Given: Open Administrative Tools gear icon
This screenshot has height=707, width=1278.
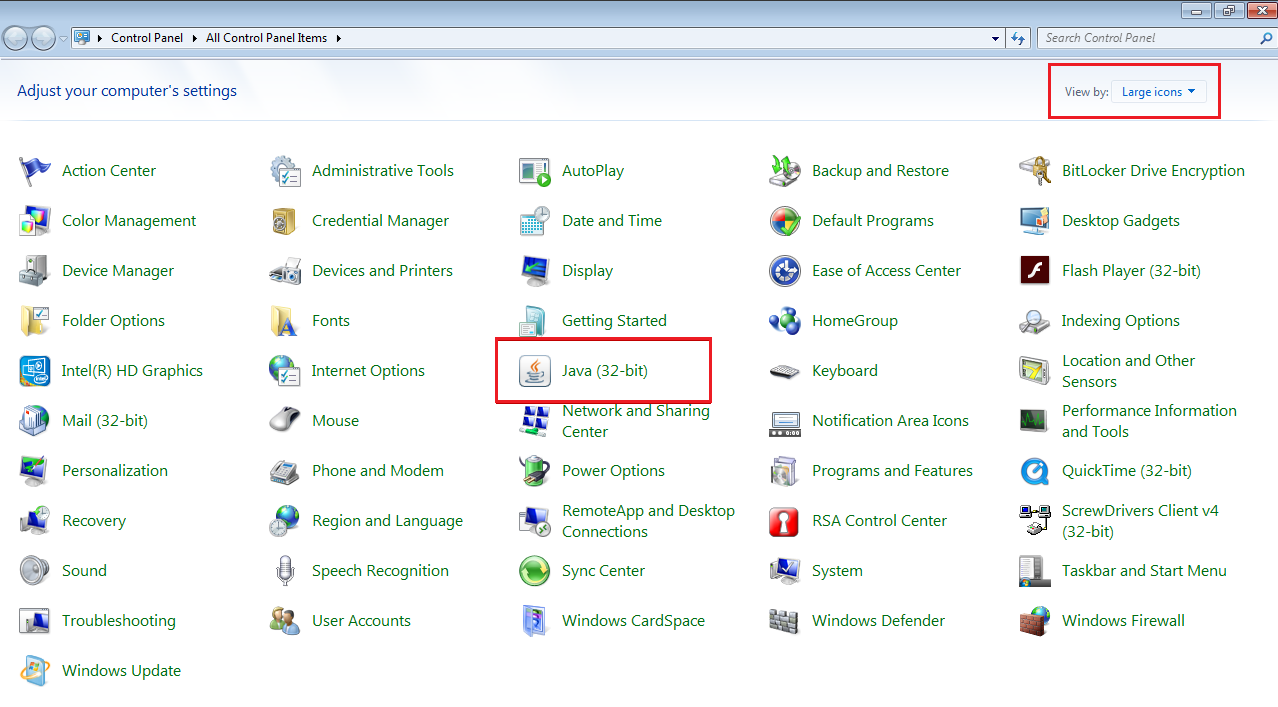Looking at the screenshot, I should coord(285,171).
